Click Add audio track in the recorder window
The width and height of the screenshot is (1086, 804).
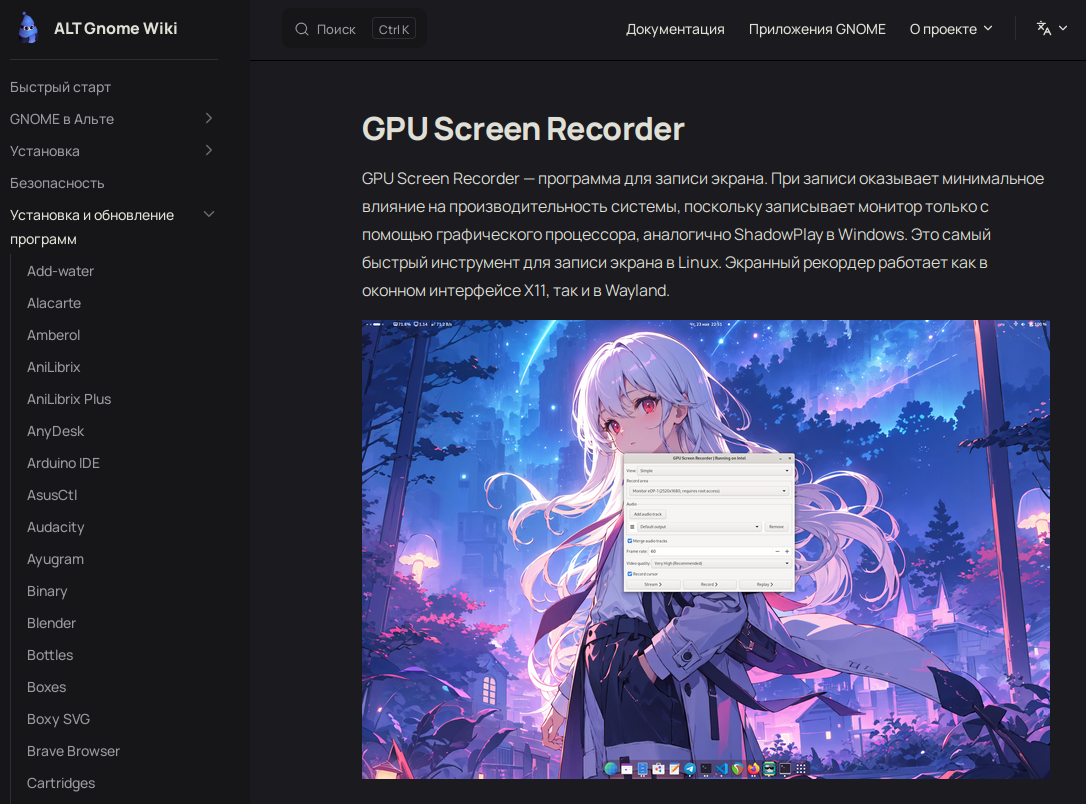648,514
